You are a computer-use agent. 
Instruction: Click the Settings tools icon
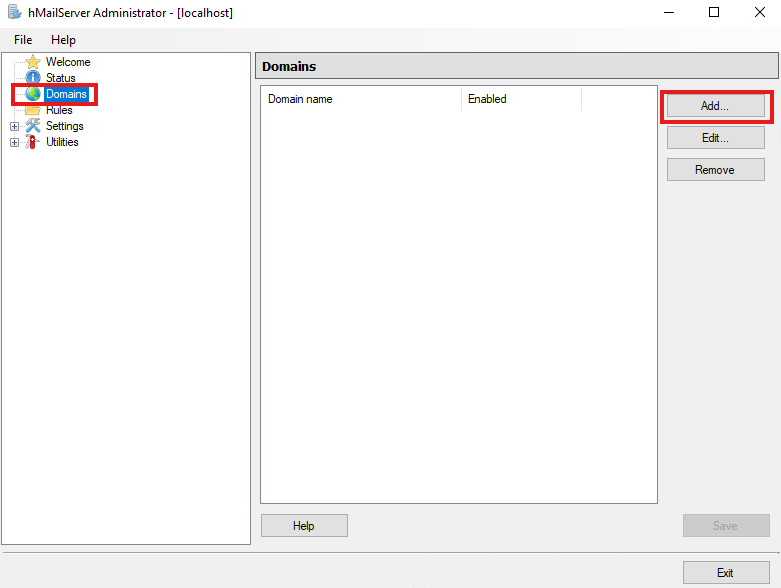tap(33, 126)
